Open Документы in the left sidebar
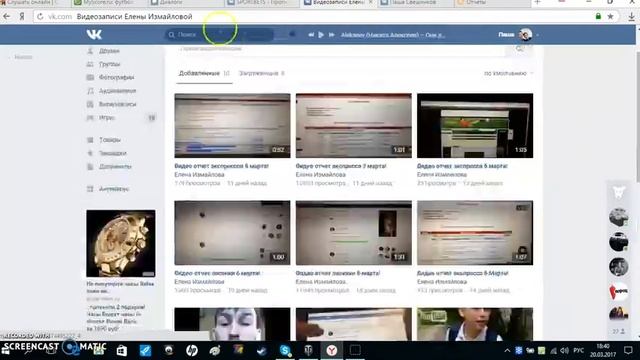The height and width of the screenshot is (360, 640). 115,167
